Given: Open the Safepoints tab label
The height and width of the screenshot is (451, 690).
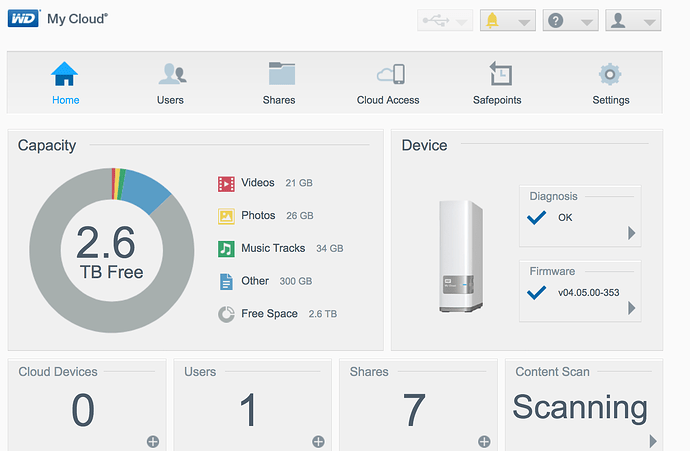Looking at the screenshot, I should click(x=497, y=100).
